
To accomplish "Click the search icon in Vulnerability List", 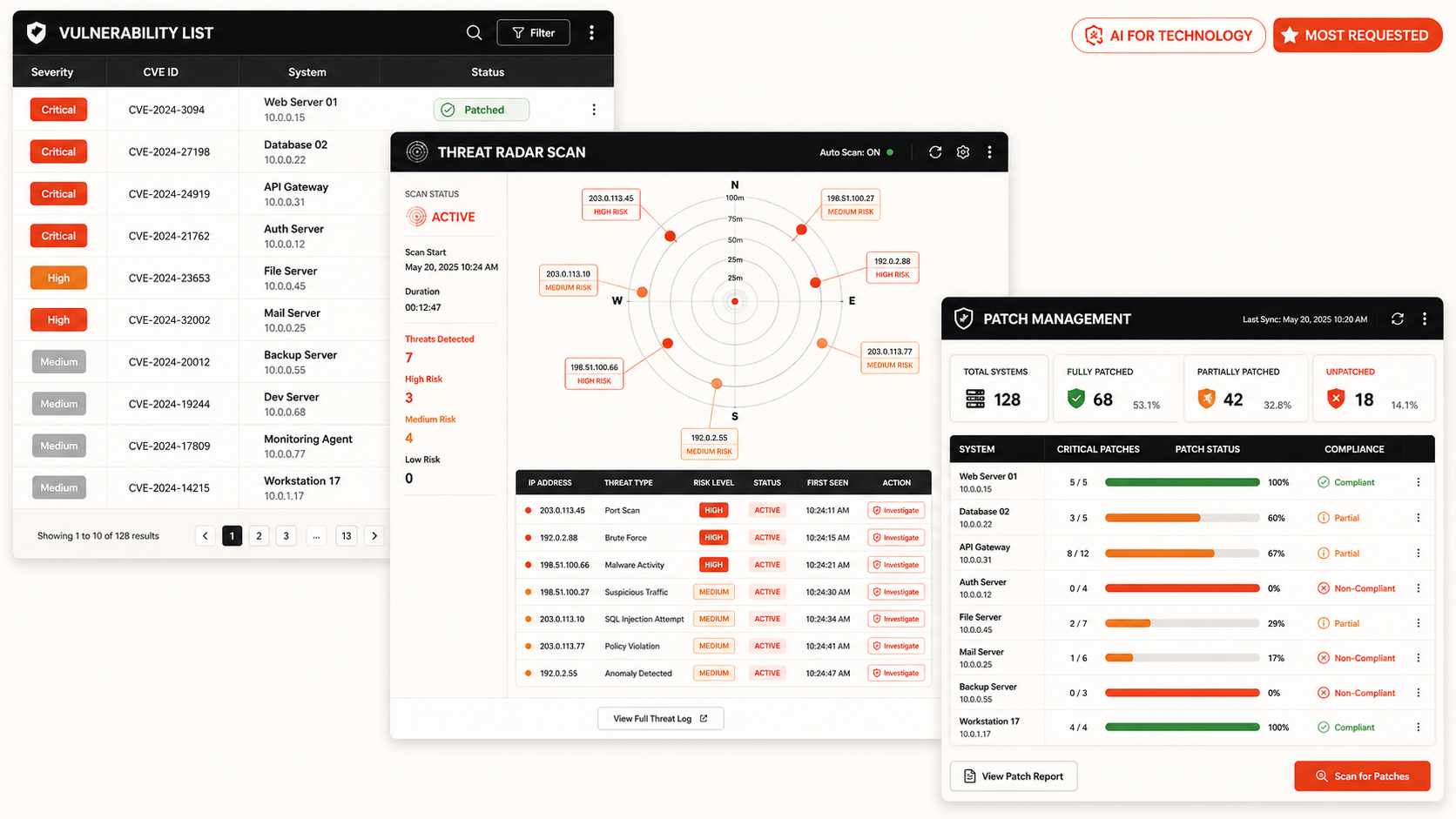I will pyautogui.click(x=474, y=33).
